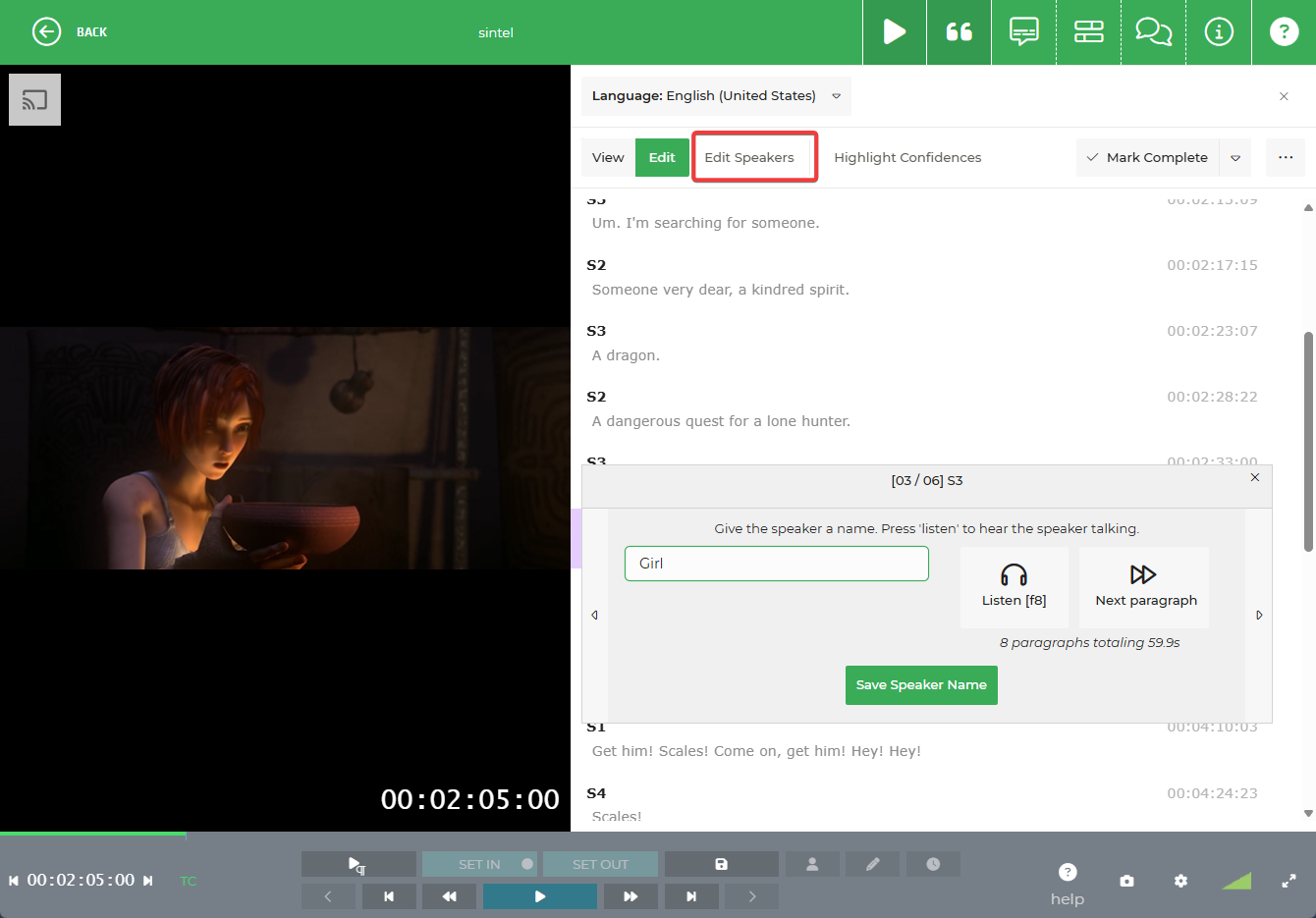Toggle the TC timecode indicator
This screenshot has height=918, width=1316.
pos(189,881)
